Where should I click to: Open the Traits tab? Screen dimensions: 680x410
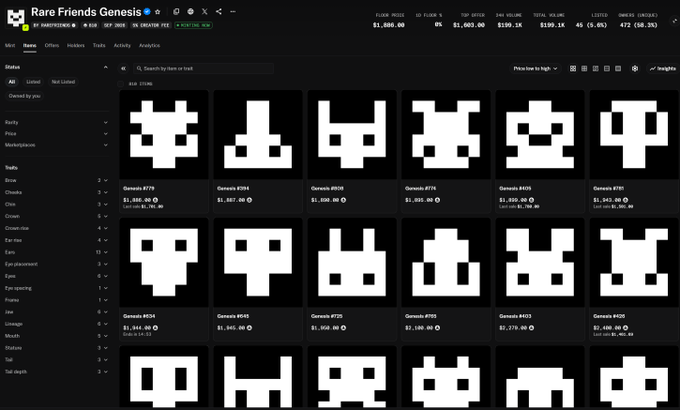(x=99, y=45)
